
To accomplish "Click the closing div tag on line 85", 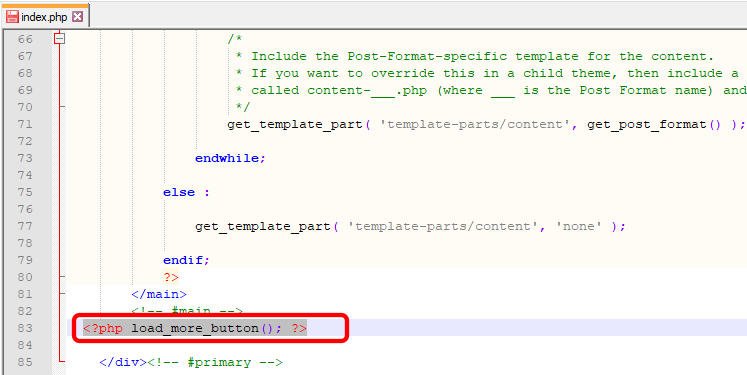I will (x=123, y=362).
